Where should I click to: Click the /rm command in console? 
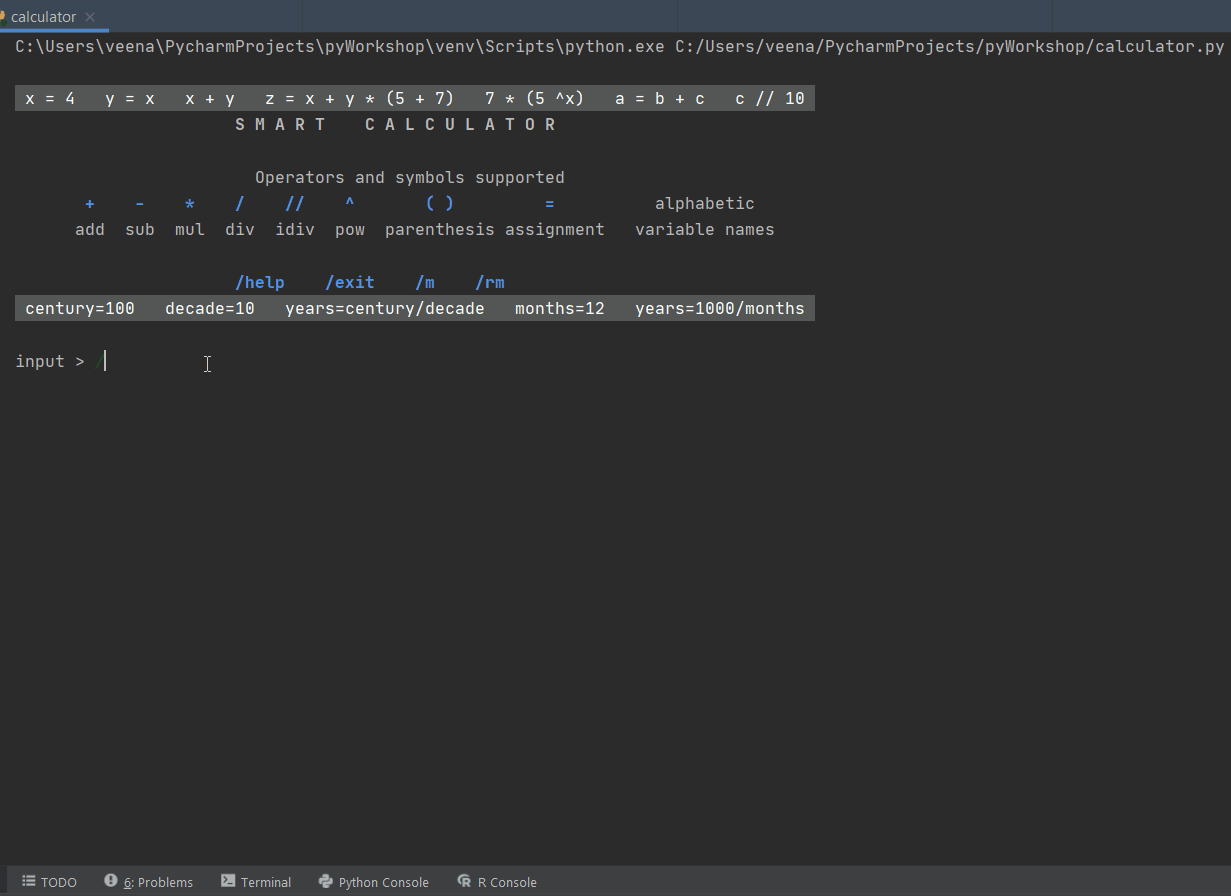click(490, 282)
